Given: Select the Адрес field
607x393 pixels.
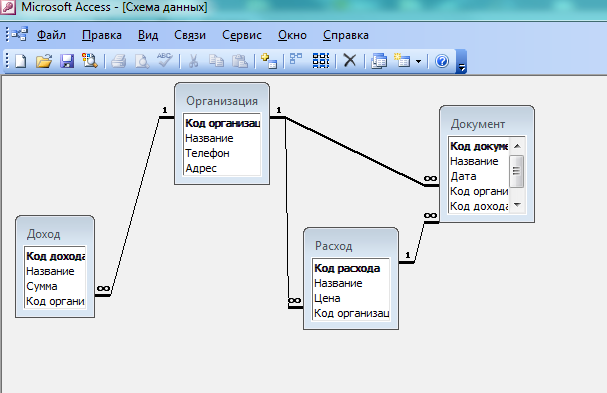Looking at the screenshot, I should click(x=222, y=168).
